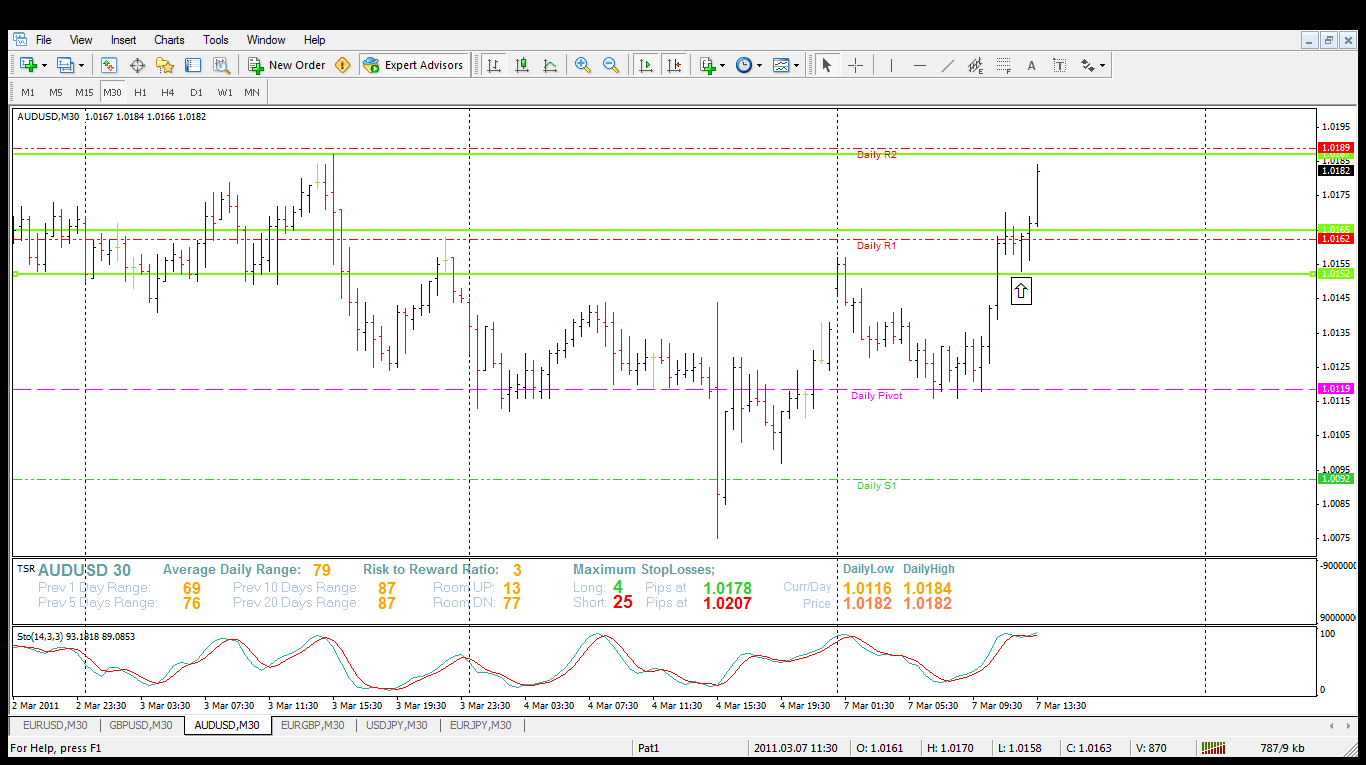This screenshot has height=765, width=1366.
Task: Open the Tools menu
Action: point(216,40)
